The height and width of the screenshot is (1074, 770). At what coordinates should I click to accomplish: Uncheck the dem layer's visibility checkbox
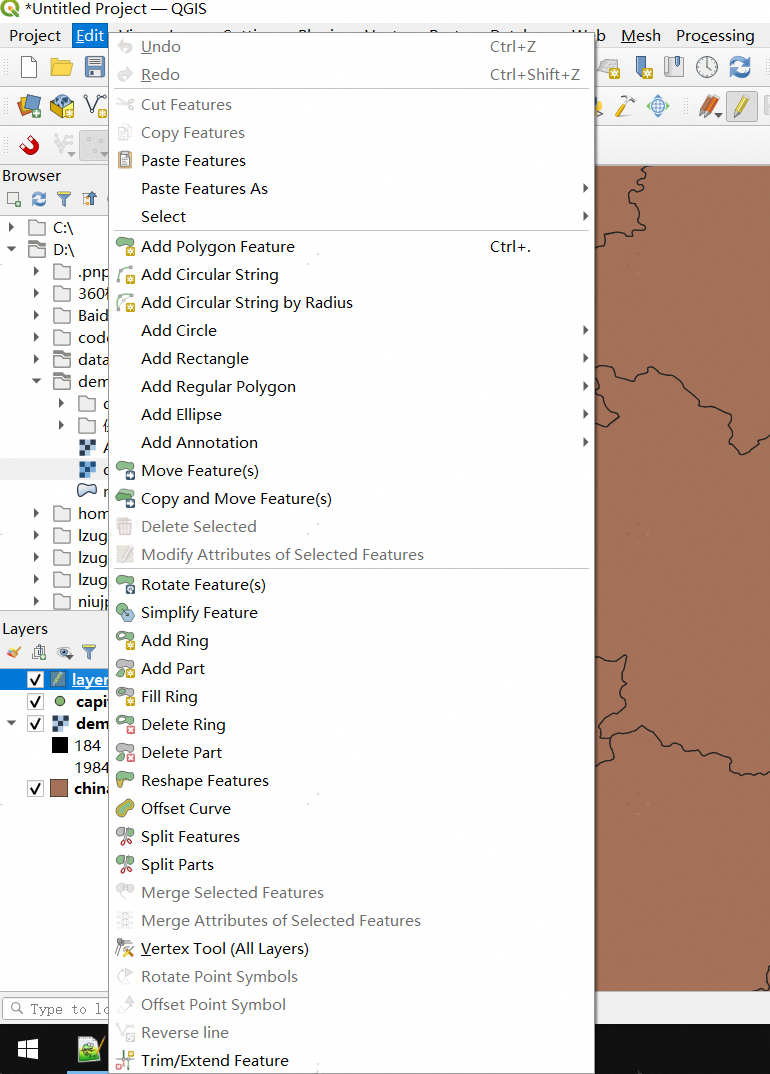(35, 724)
